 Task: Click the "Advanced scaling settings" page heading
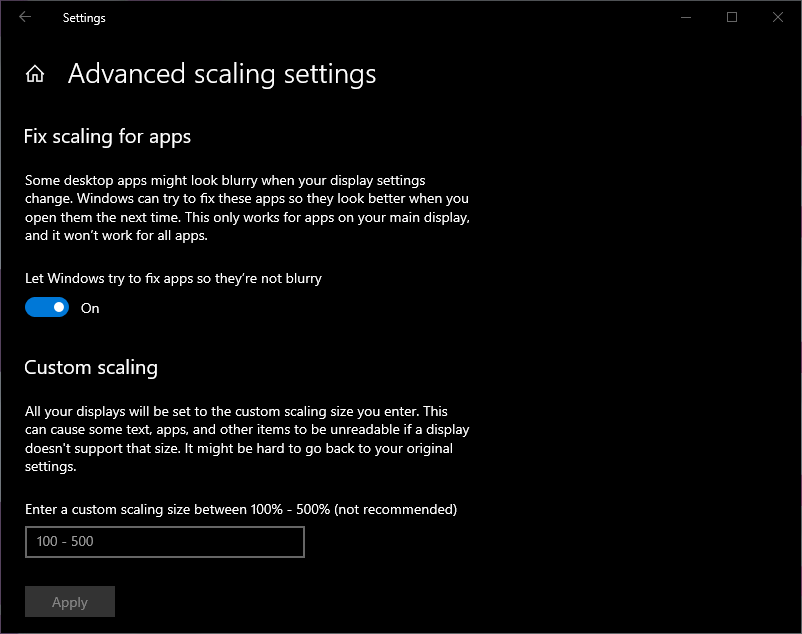222,74
